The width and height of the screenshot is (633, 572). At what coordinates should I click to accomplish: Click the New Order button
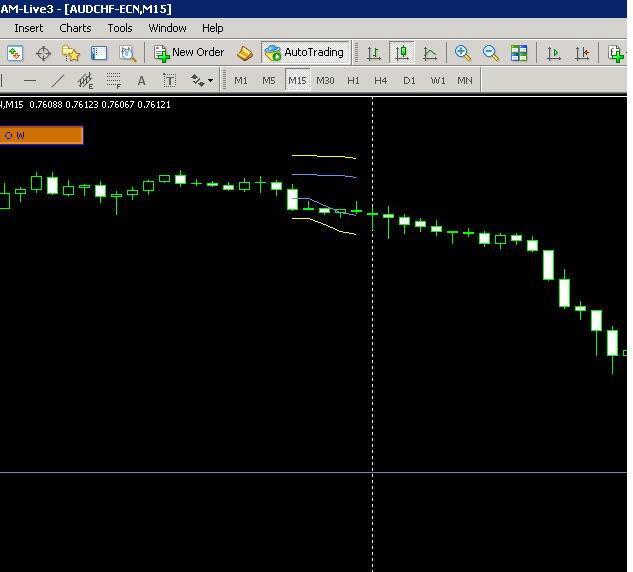pyautogui.click(x=189, y=53)
